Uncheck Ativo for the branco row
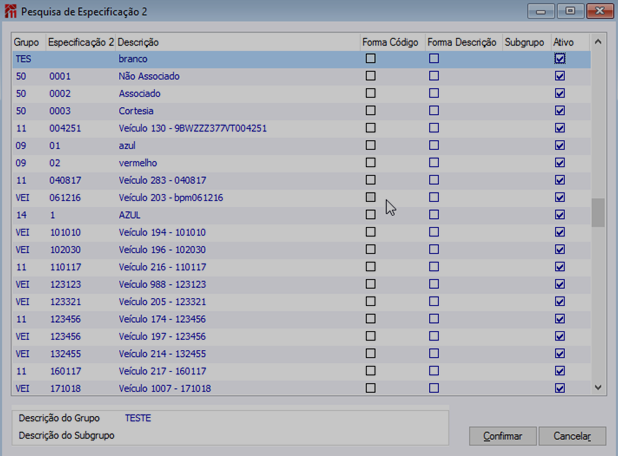Screen dimensions: 618x456 560,59
